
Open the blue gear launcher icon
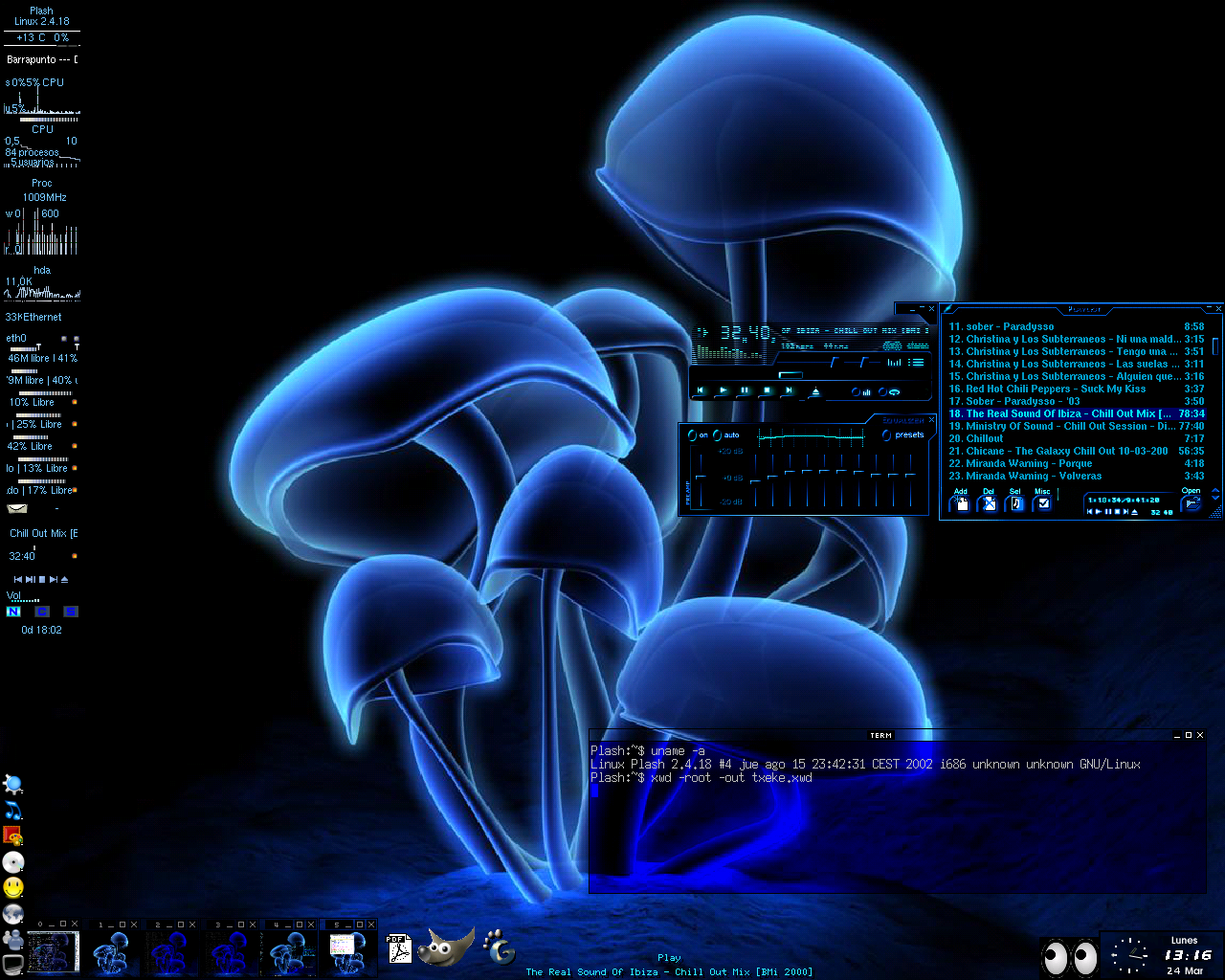pyautogui.click(x=13, y=785)
